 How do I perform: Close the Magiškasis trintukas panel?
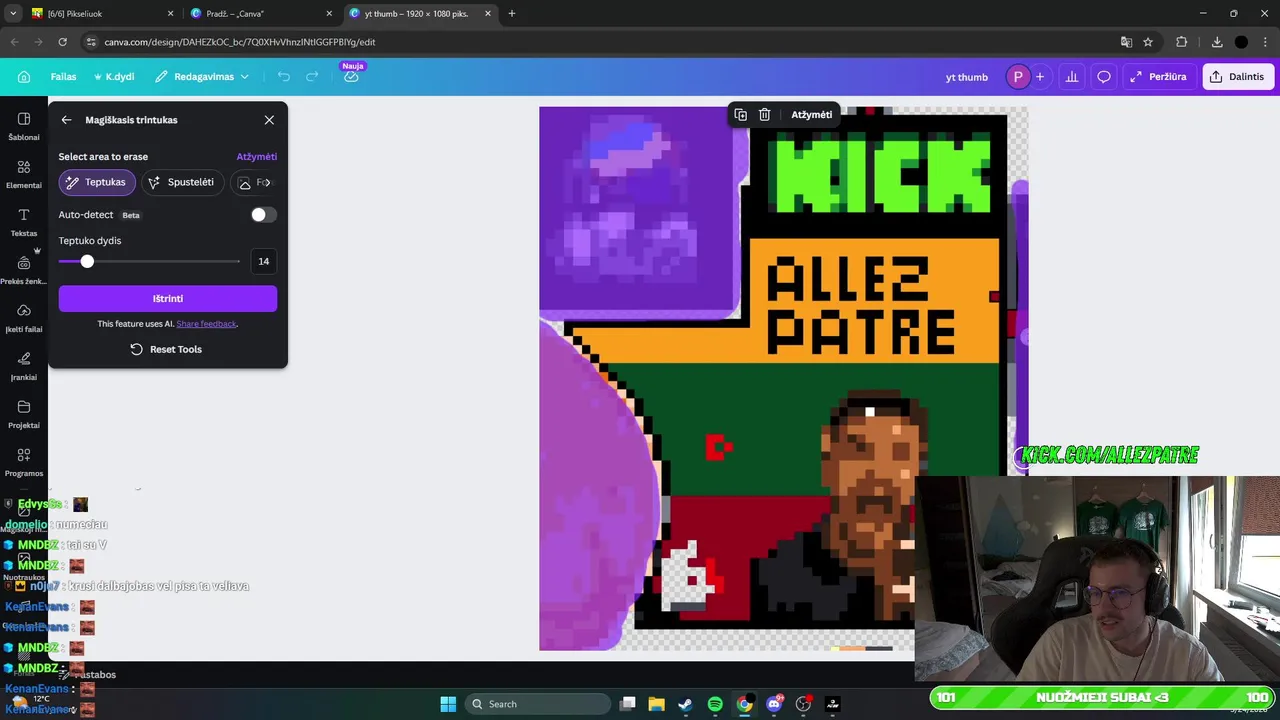coord(269,120)
